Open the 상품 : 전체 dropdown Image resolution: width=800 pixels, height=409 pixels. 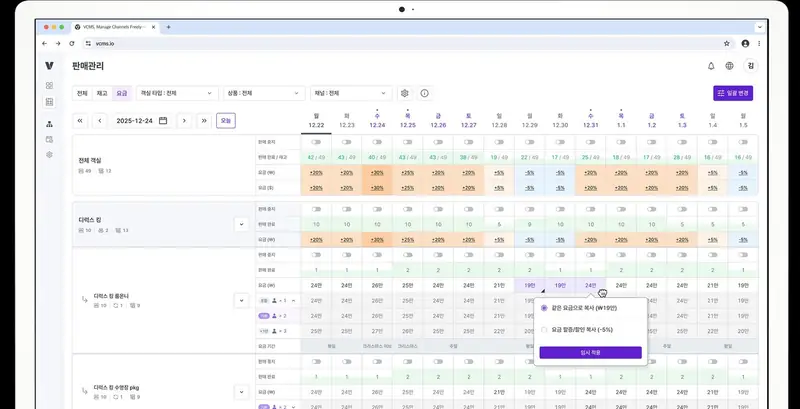pyautogui.click(x=264, y=93)
